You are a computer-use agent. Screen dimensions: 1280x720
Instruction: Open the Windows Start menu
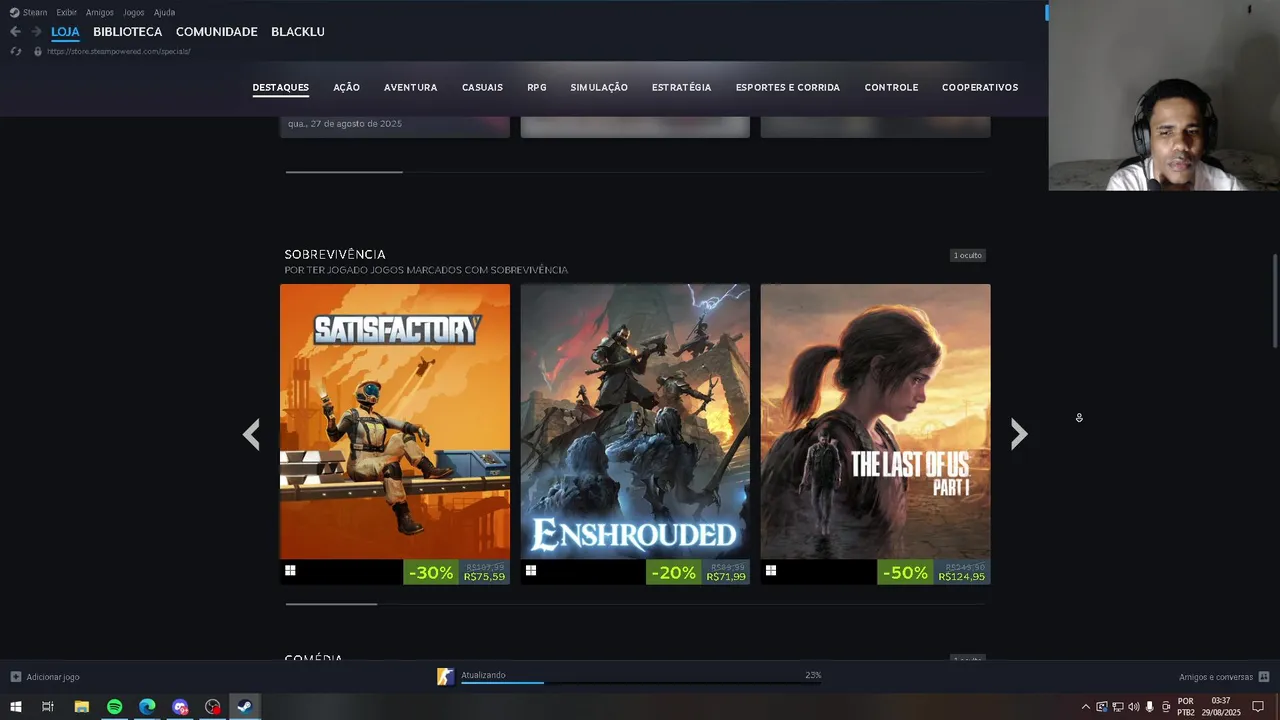click(16, 707)
